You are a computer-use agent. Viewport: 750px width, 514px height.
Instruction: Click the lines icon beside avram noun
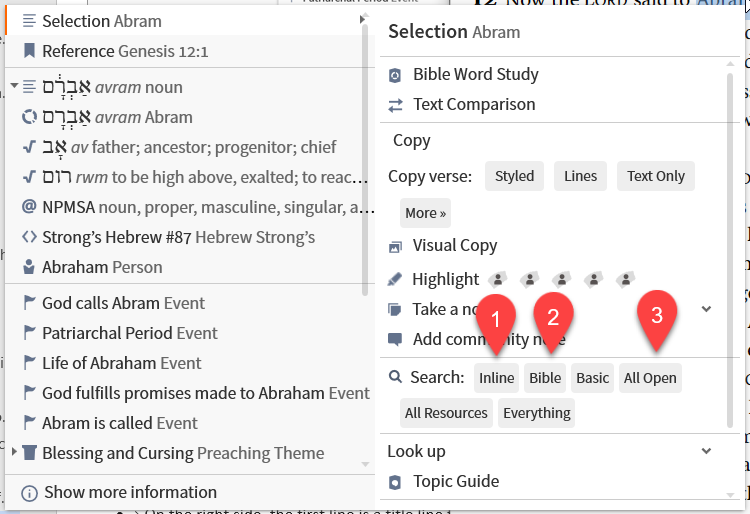[x=29, y=87]
